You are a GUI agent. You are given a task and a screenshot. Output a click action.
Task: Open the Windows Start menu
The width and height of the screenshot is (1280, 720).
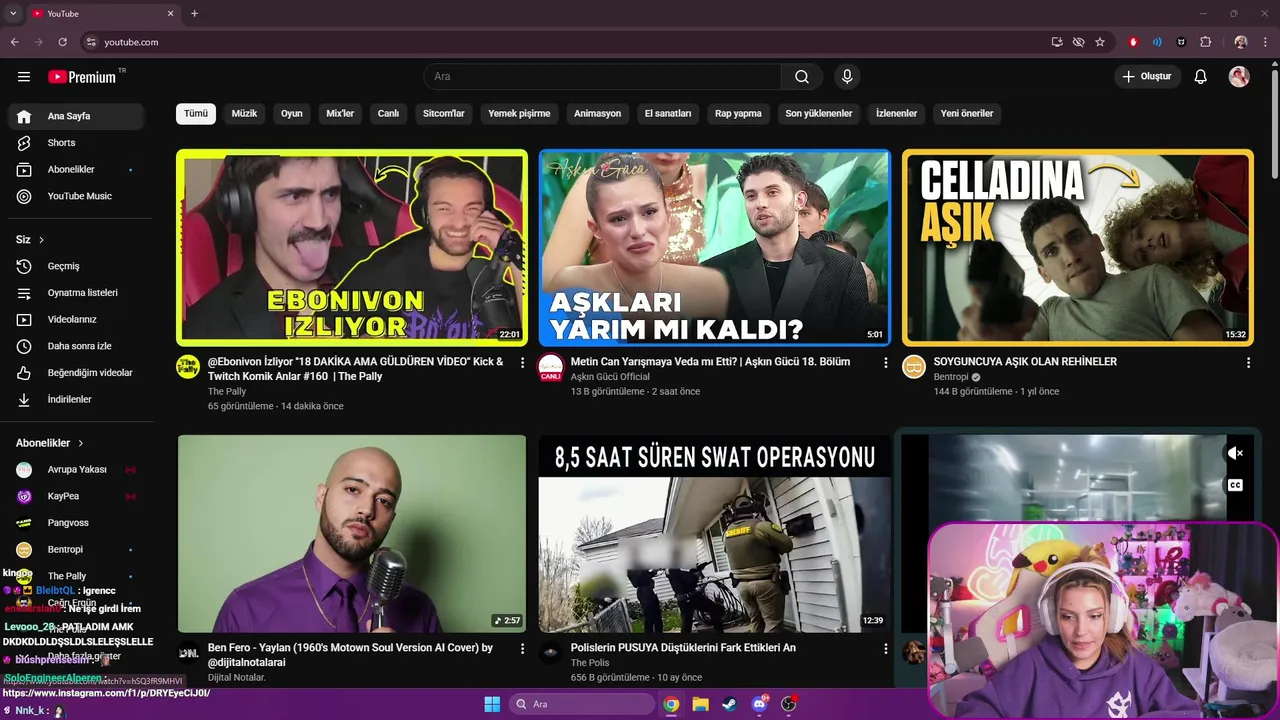click(x=492, y=704)
